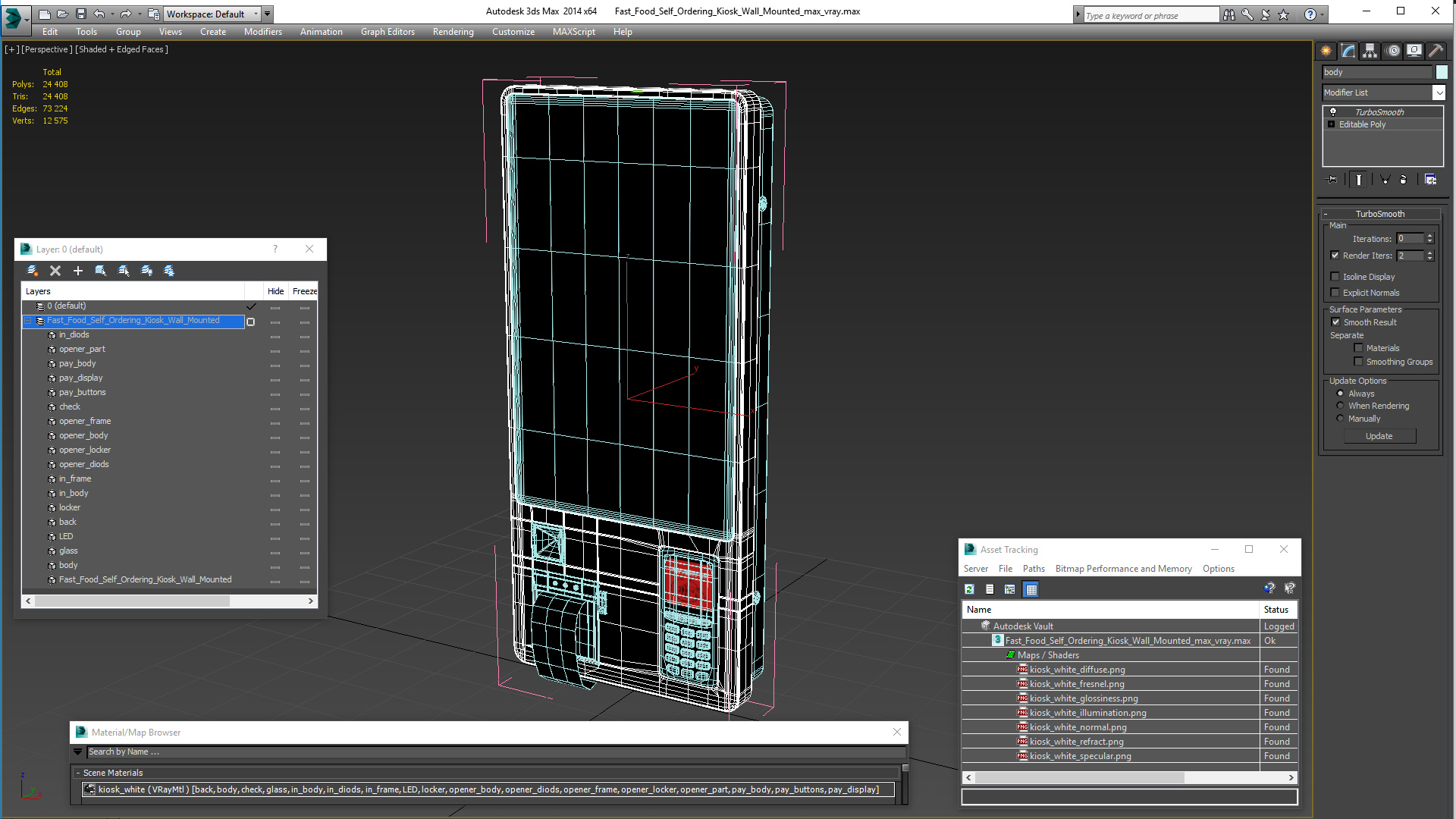This screenshot has width=1456, height=819.
Task: Open the Graph Editors menu
Action: coord(388,32)
